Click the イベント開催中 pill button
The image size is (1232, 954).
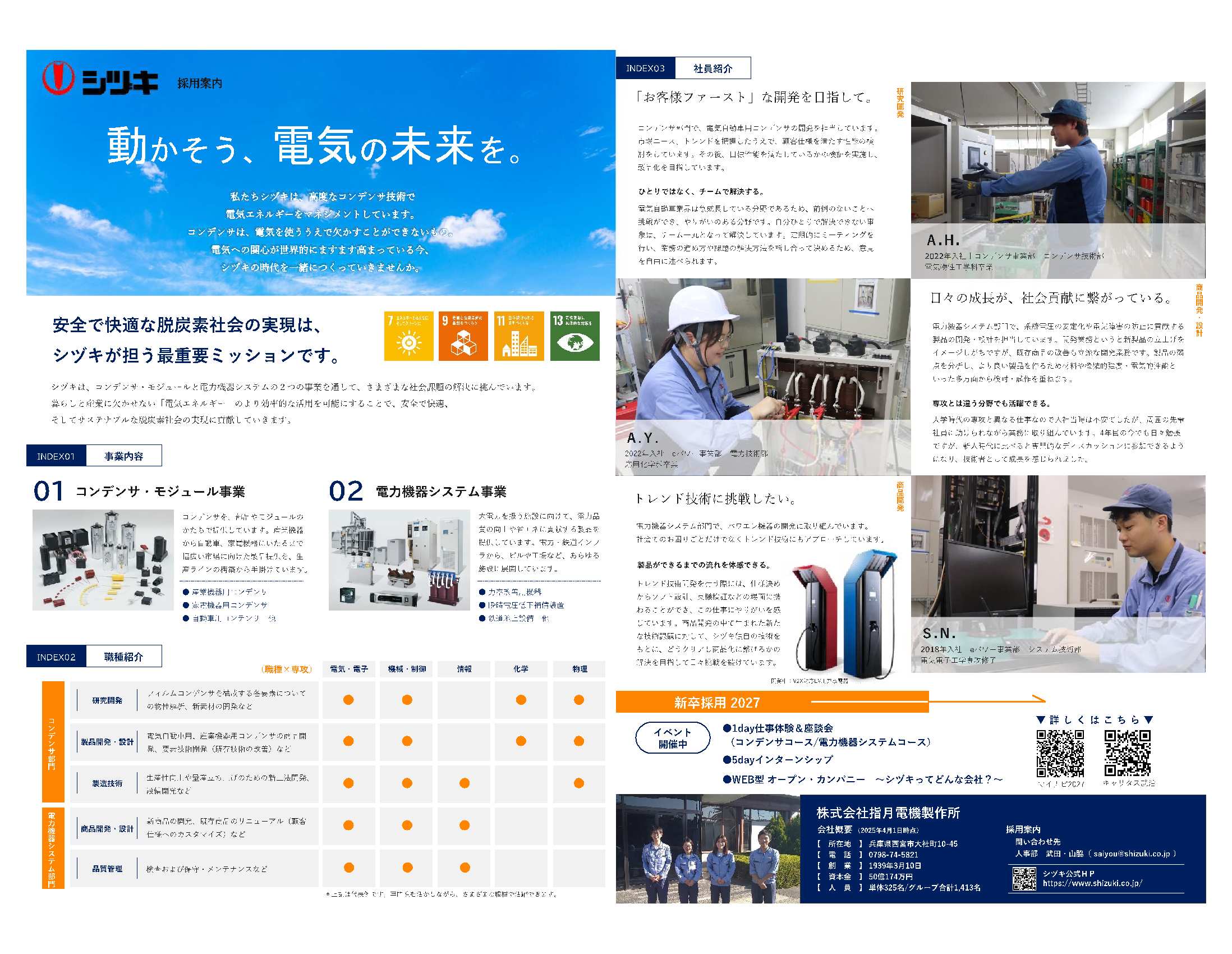click(x=673, y=738)
